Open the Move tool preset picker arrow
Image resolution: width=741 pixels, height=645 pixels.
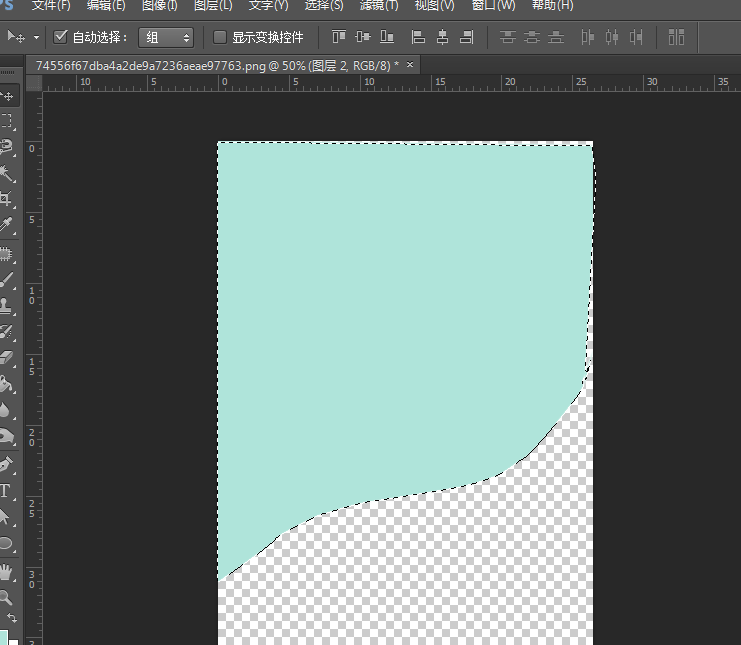coord(36,37)
